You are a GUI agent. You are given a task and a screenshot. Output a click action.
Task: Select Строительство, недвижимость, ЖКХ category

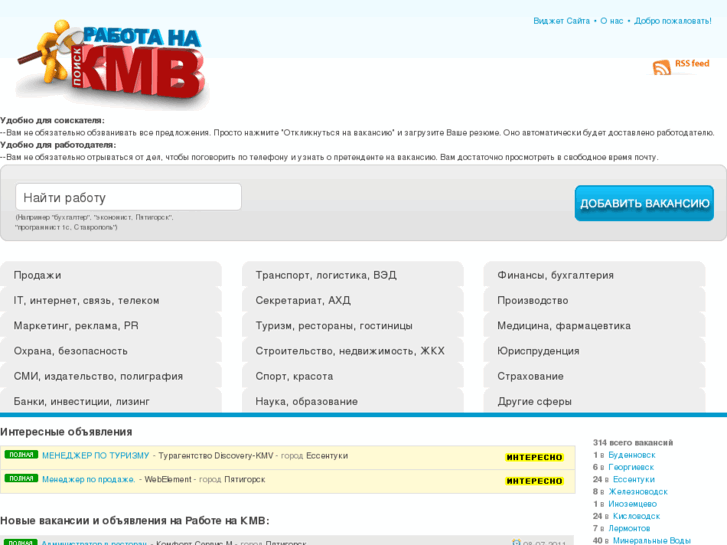352,351
